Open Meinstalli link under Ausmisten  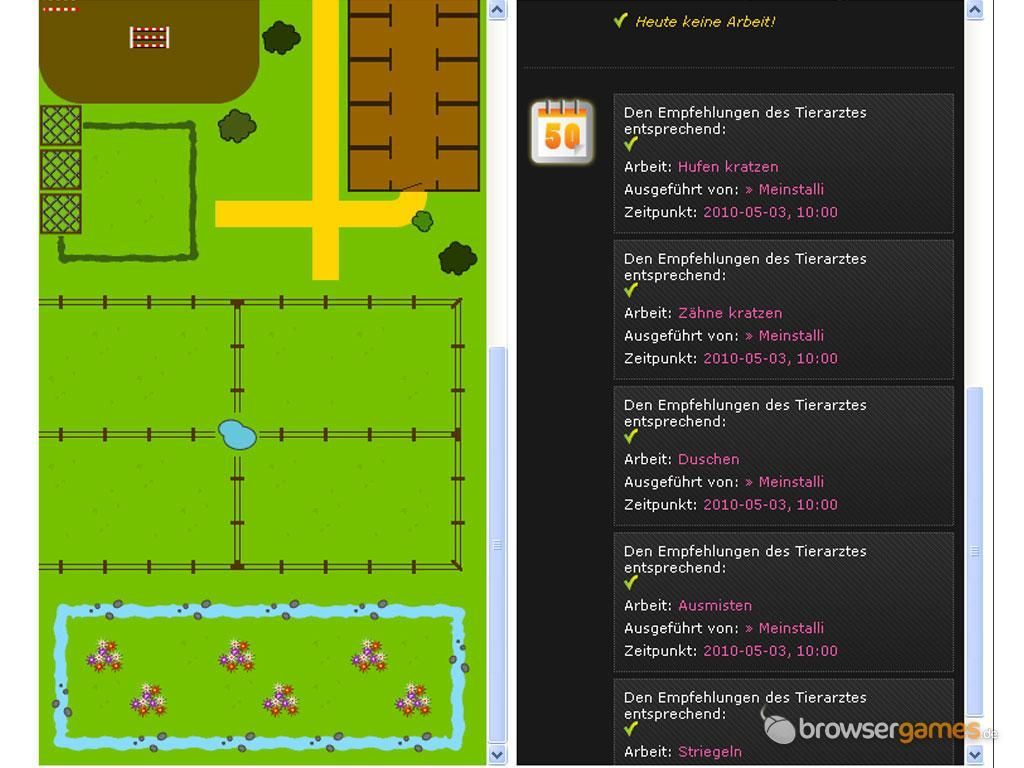pyautogui.click(x=784, y=628)
